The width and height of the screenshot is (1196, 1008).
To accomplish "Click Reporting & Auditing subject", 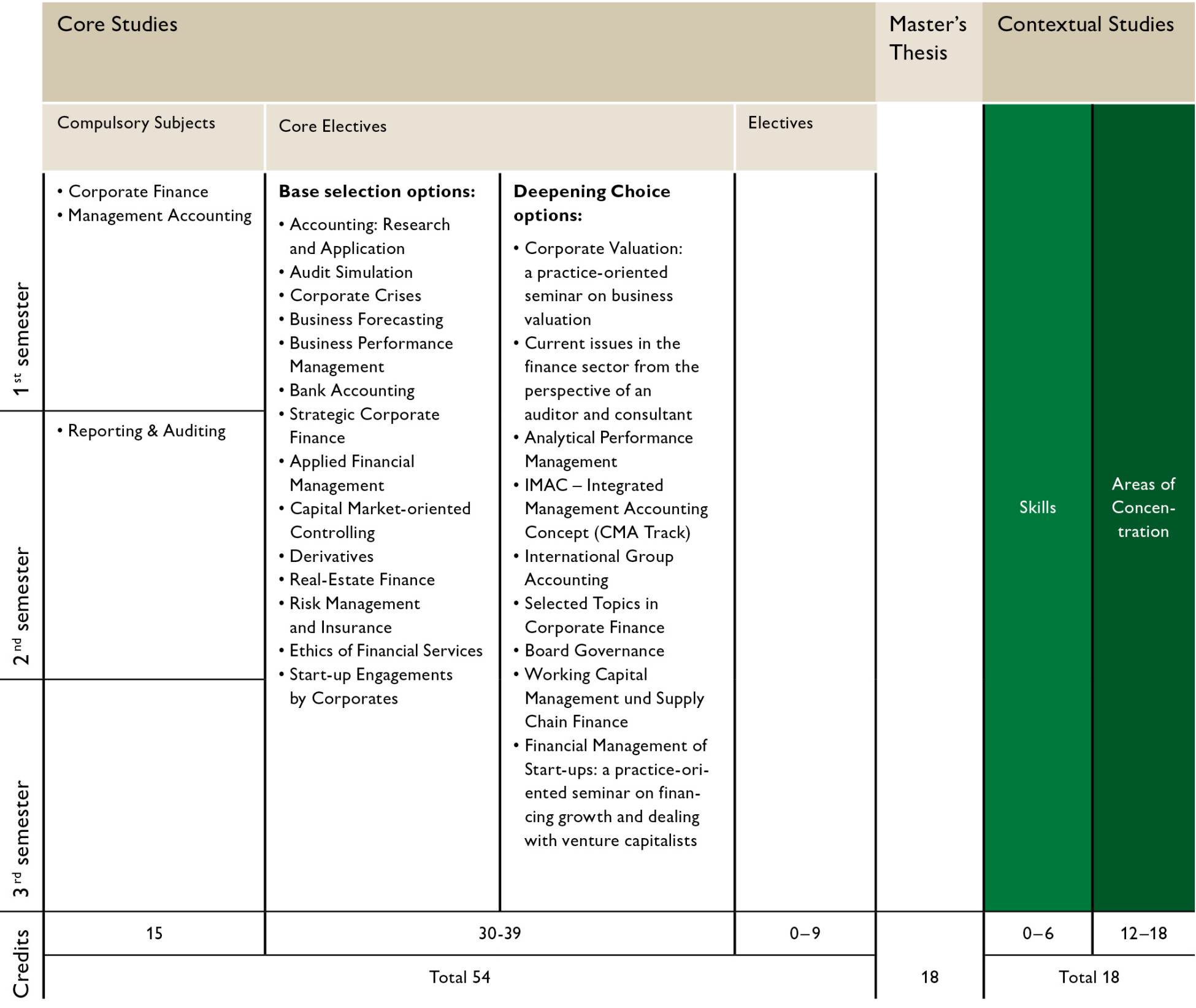I will pos(147,431).
